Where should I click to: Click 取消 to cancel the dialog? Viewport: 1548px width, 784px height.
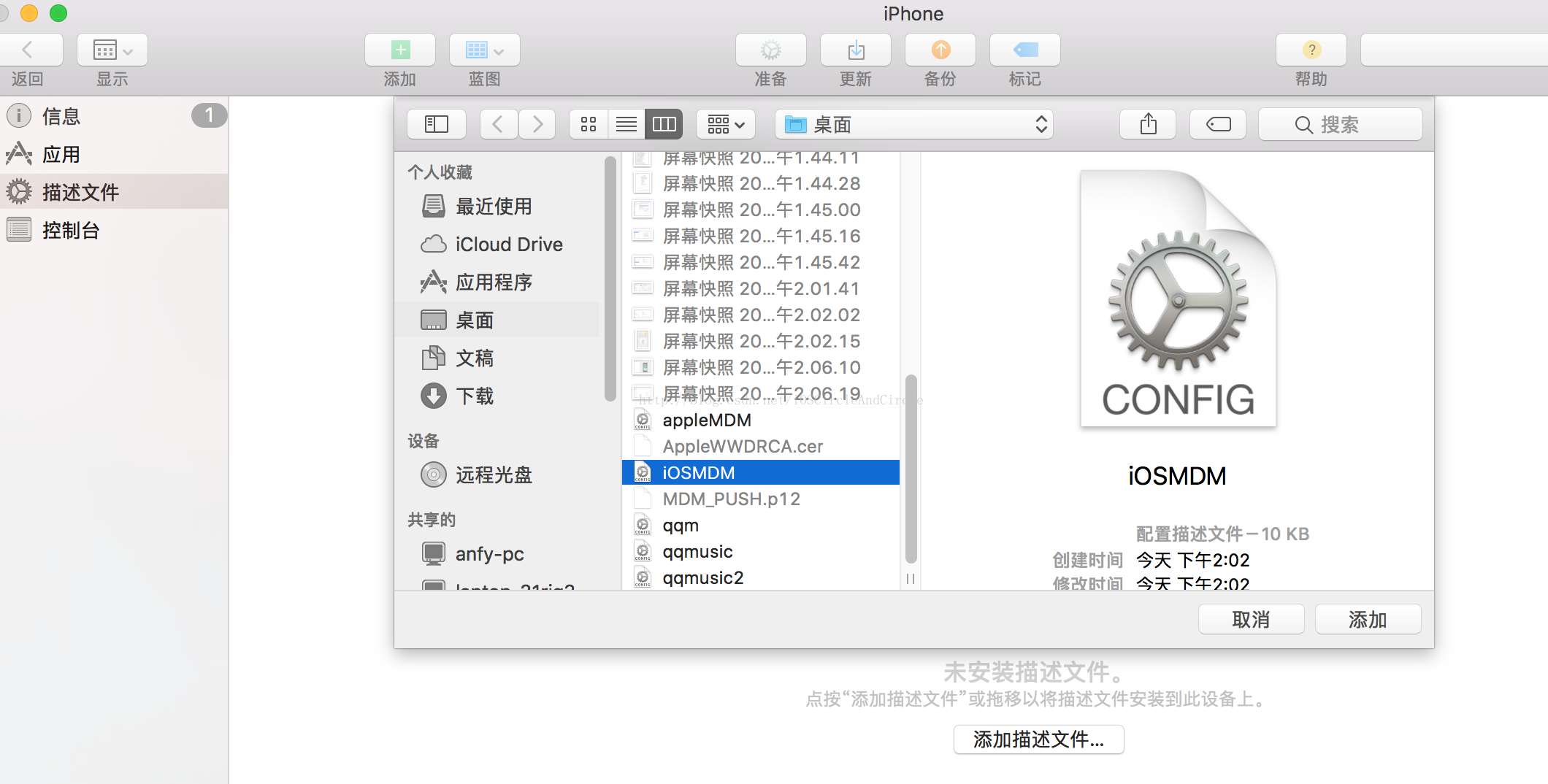1251,620
